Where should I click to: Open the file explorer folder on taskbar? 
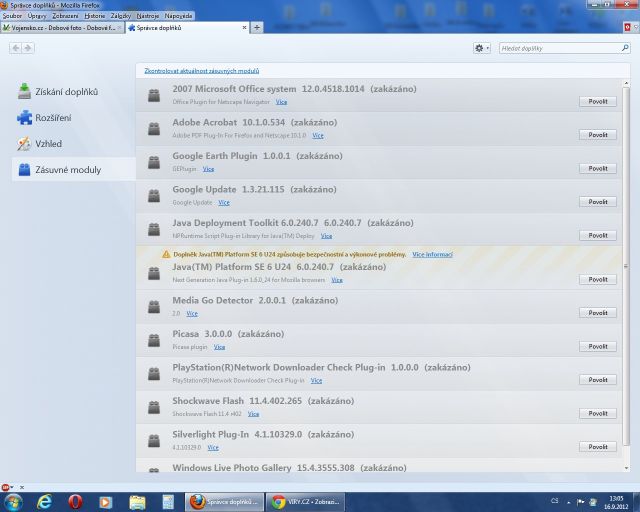click(x=137, y=502)
